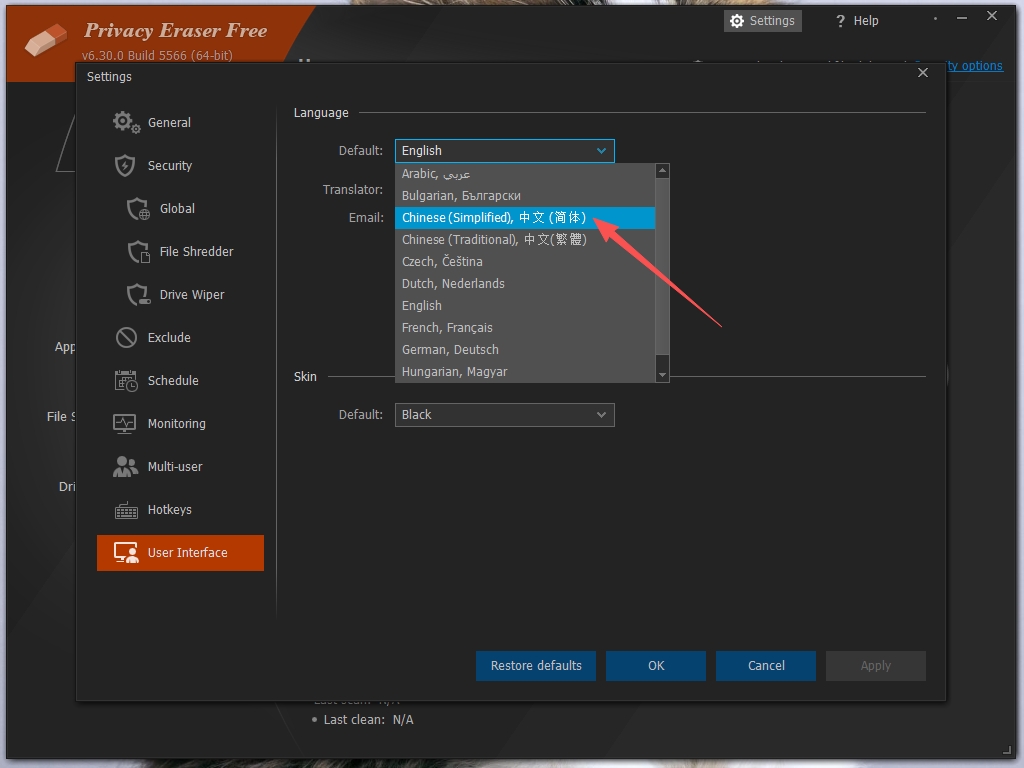Expand the Skin dropdown showing Black
The image size is (1024, 768).
pos(504,415)
